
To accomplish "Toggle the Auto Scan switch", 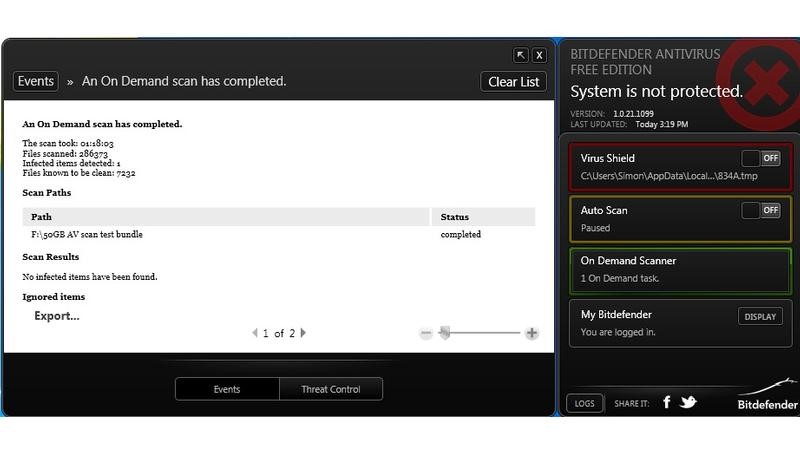I will 761,210.
